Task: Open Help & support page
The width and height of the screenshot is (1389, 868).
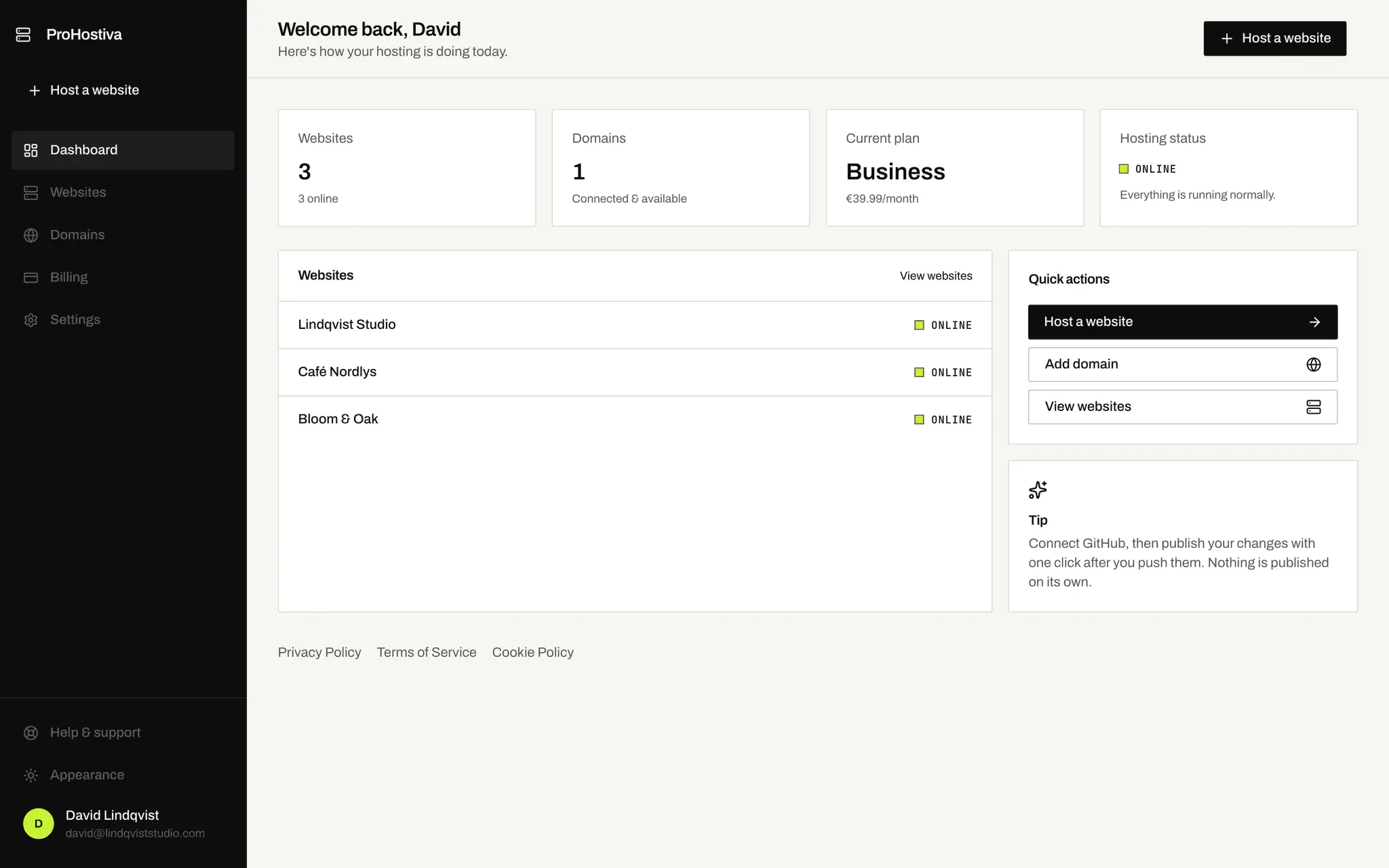Action: click(x=123, y=732)
